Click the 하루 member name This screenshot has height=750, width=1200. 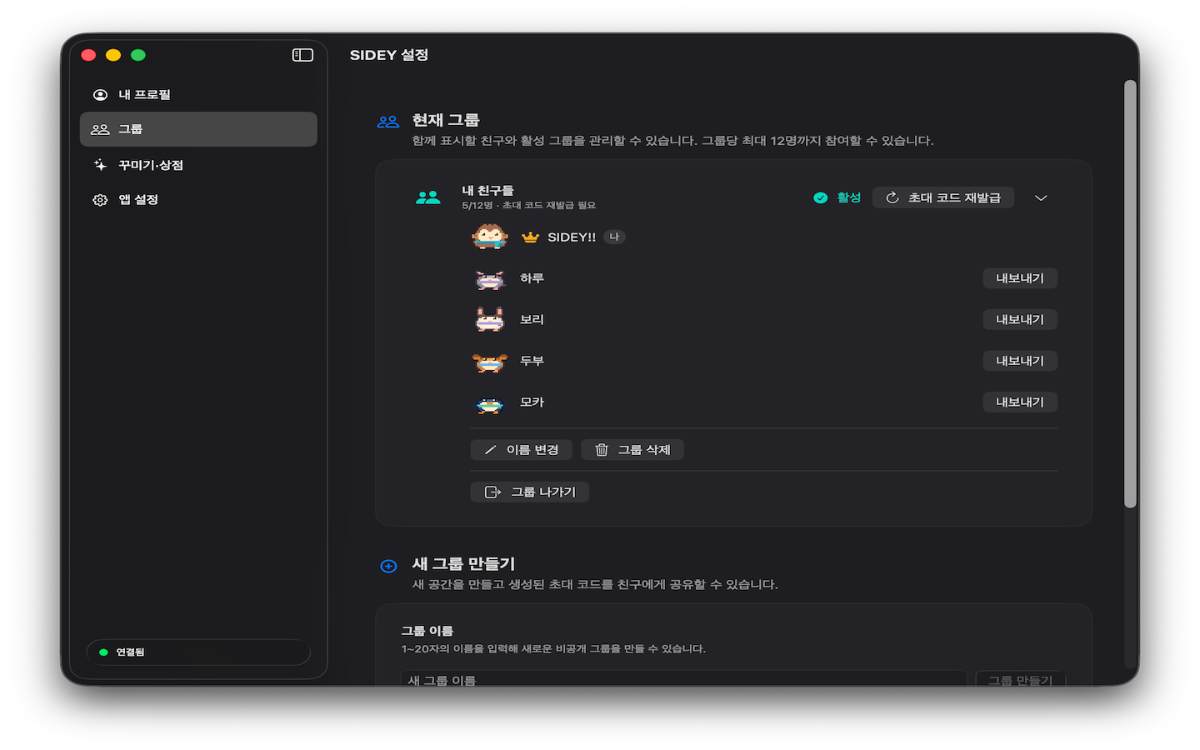click(x=532, y=279)
